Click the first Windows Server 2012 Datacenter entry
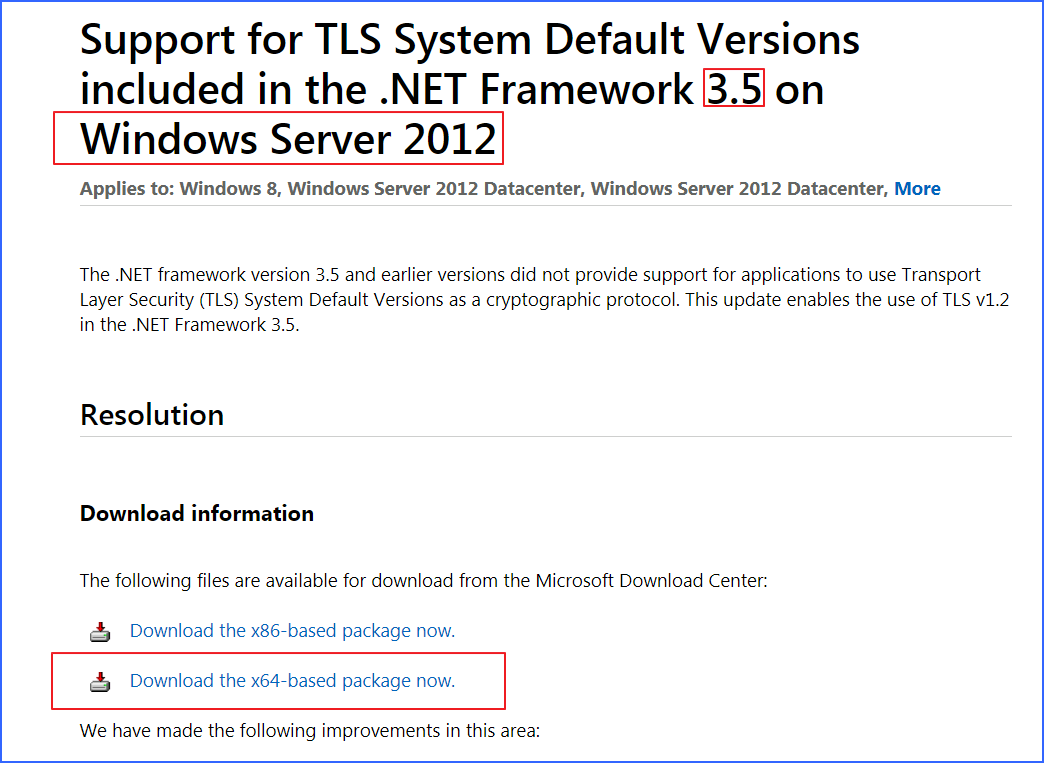This screenshot has width=1044, height=763. point(434,189)
